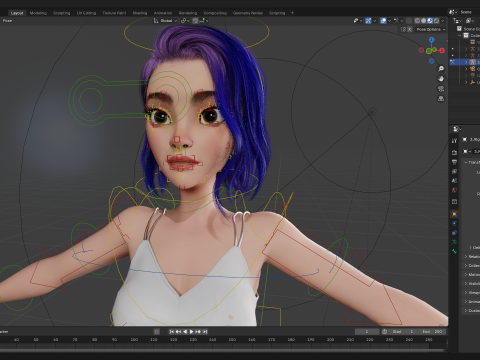Image resolution: width=480 pixels, height=360 pixels.
Task: Switch to the Sculpting workspace tab
Action: (x=61, y=13)
